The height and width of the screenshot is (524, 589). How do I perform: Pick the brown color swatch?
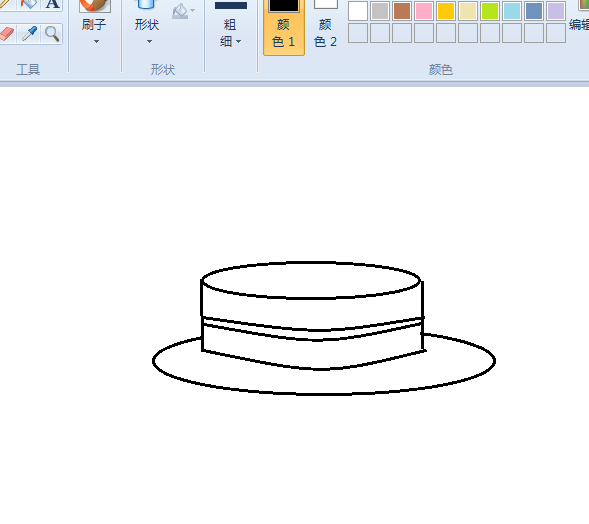click(x=402, y=11)
